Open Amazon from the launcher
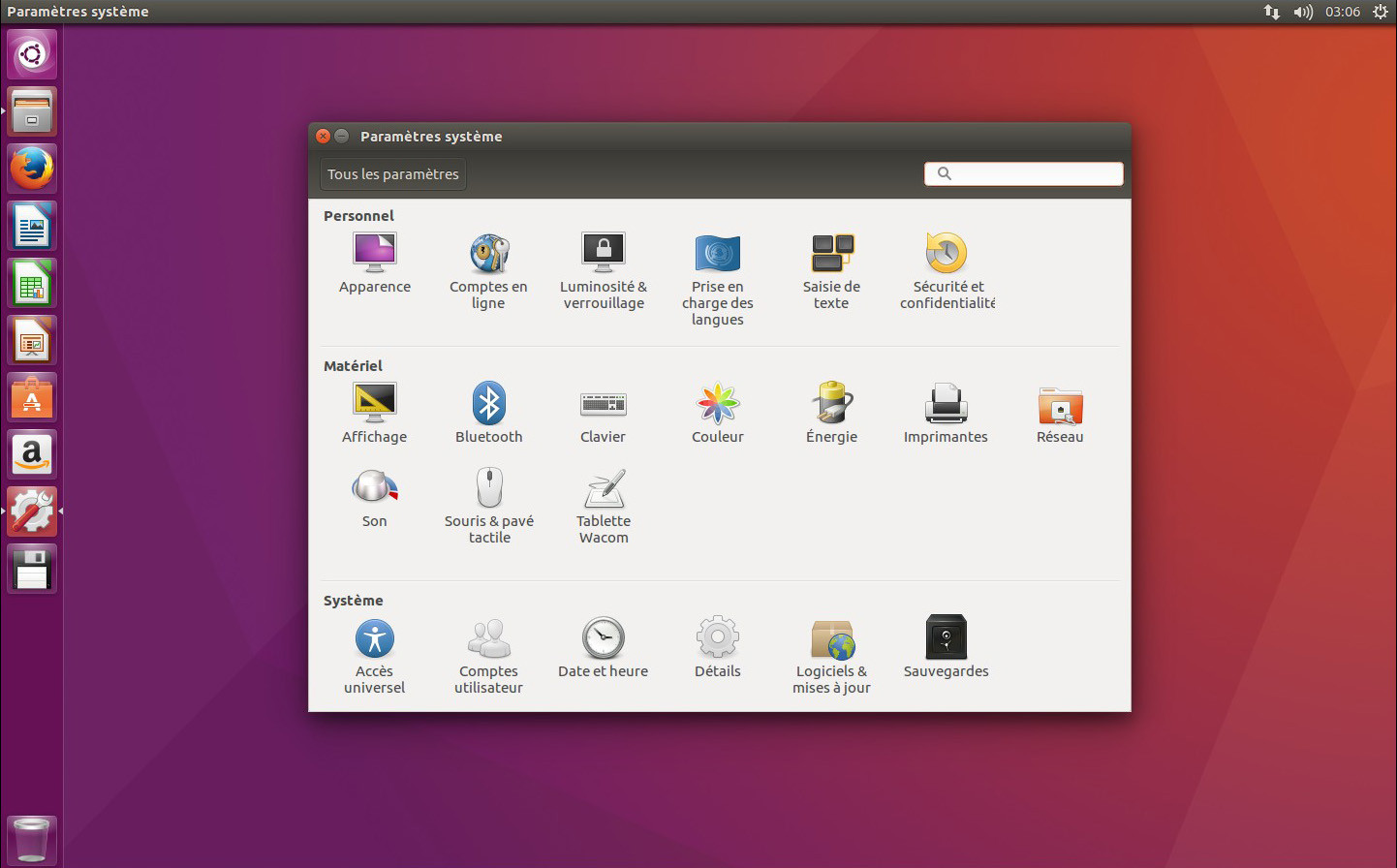Screen dimensions: 1397x868 (x=32, y=454)
